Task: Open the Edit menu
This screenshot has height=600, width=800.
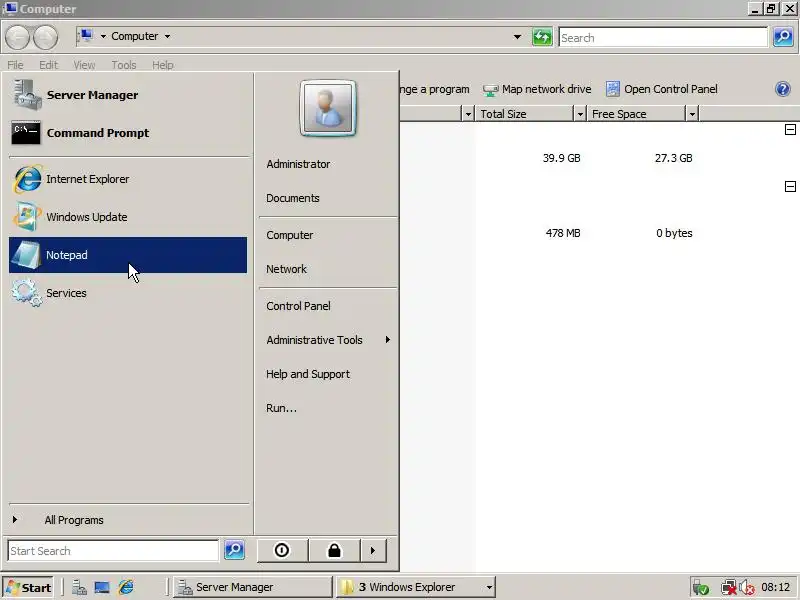Action: tap(48, 65)
